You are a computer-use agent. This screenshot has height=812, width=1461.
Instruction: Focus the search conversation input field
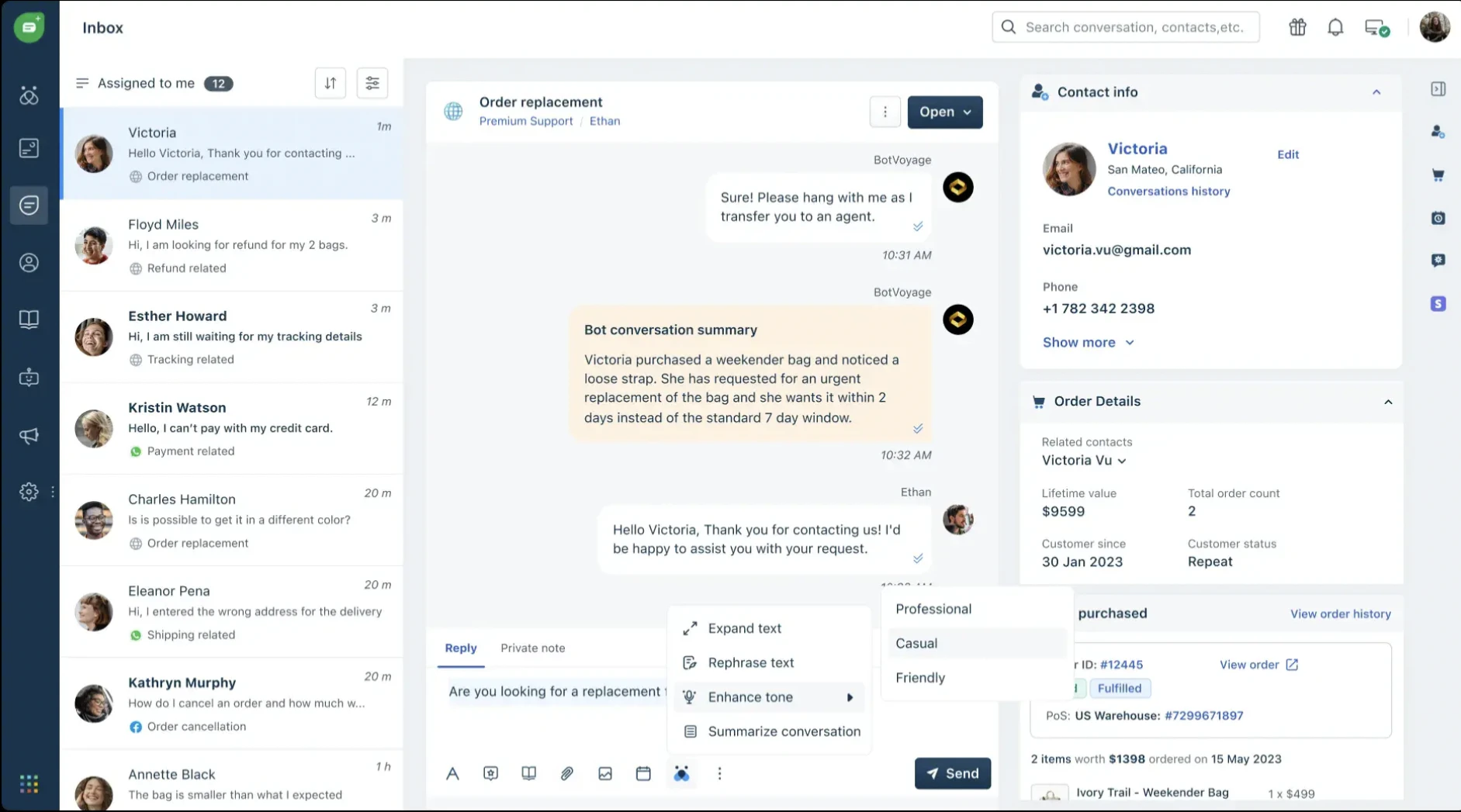[1126, 27]
